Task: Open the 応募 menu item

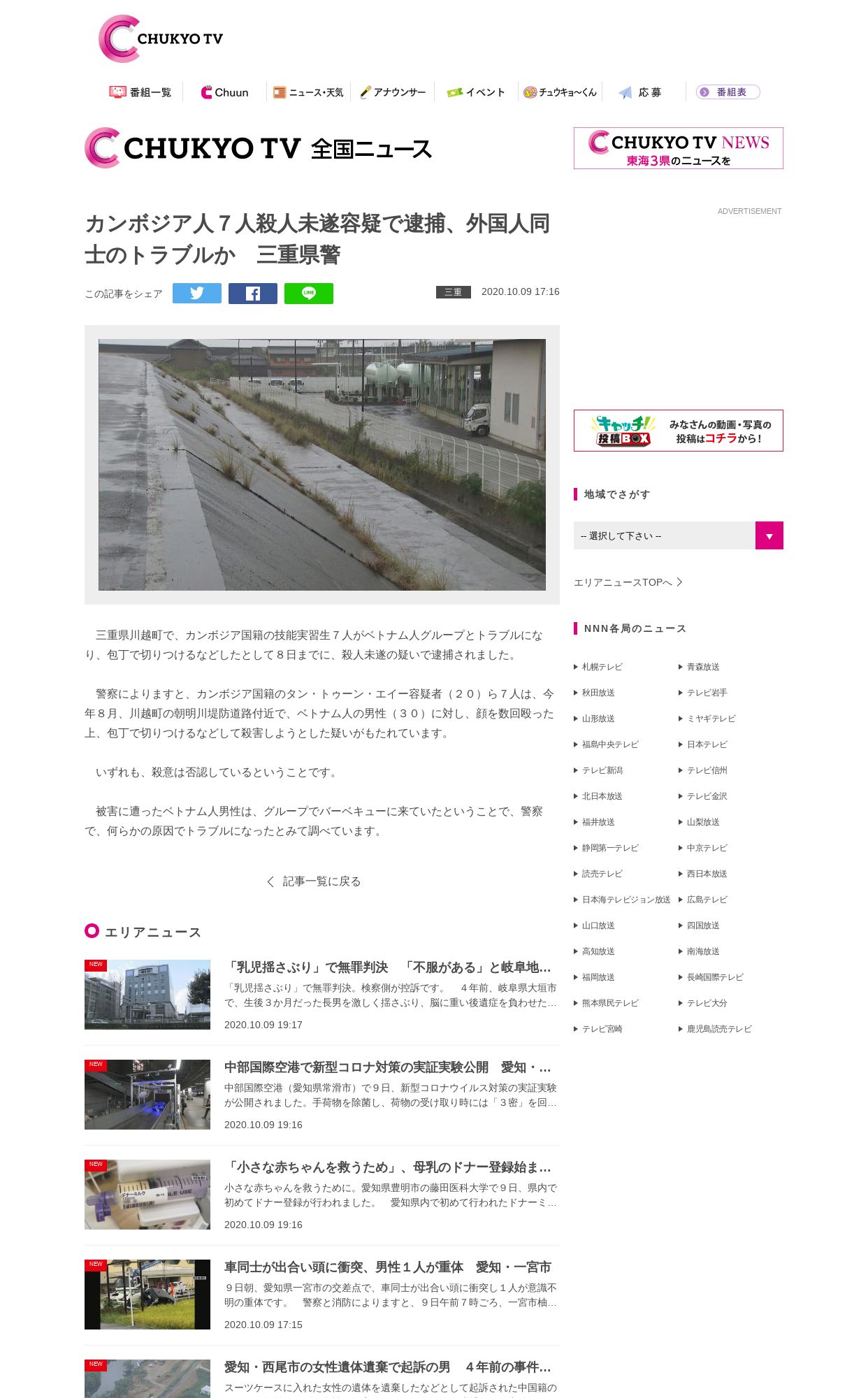Action: (640, 92)
